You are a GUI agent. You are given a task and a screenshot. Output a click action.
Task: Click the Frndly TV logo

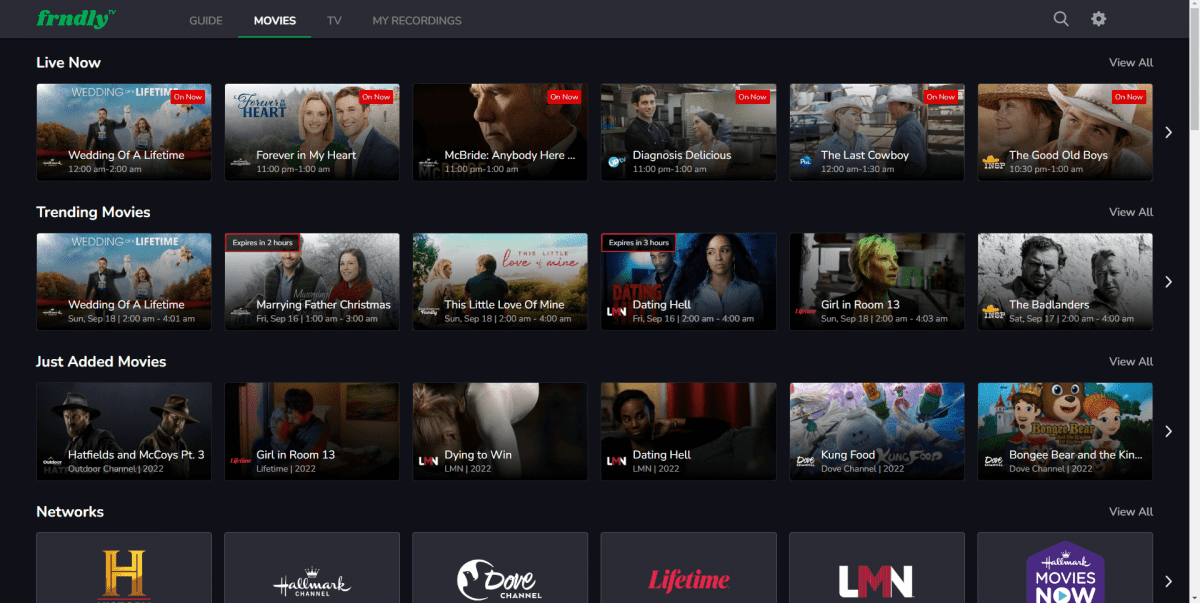coord(74,18)
